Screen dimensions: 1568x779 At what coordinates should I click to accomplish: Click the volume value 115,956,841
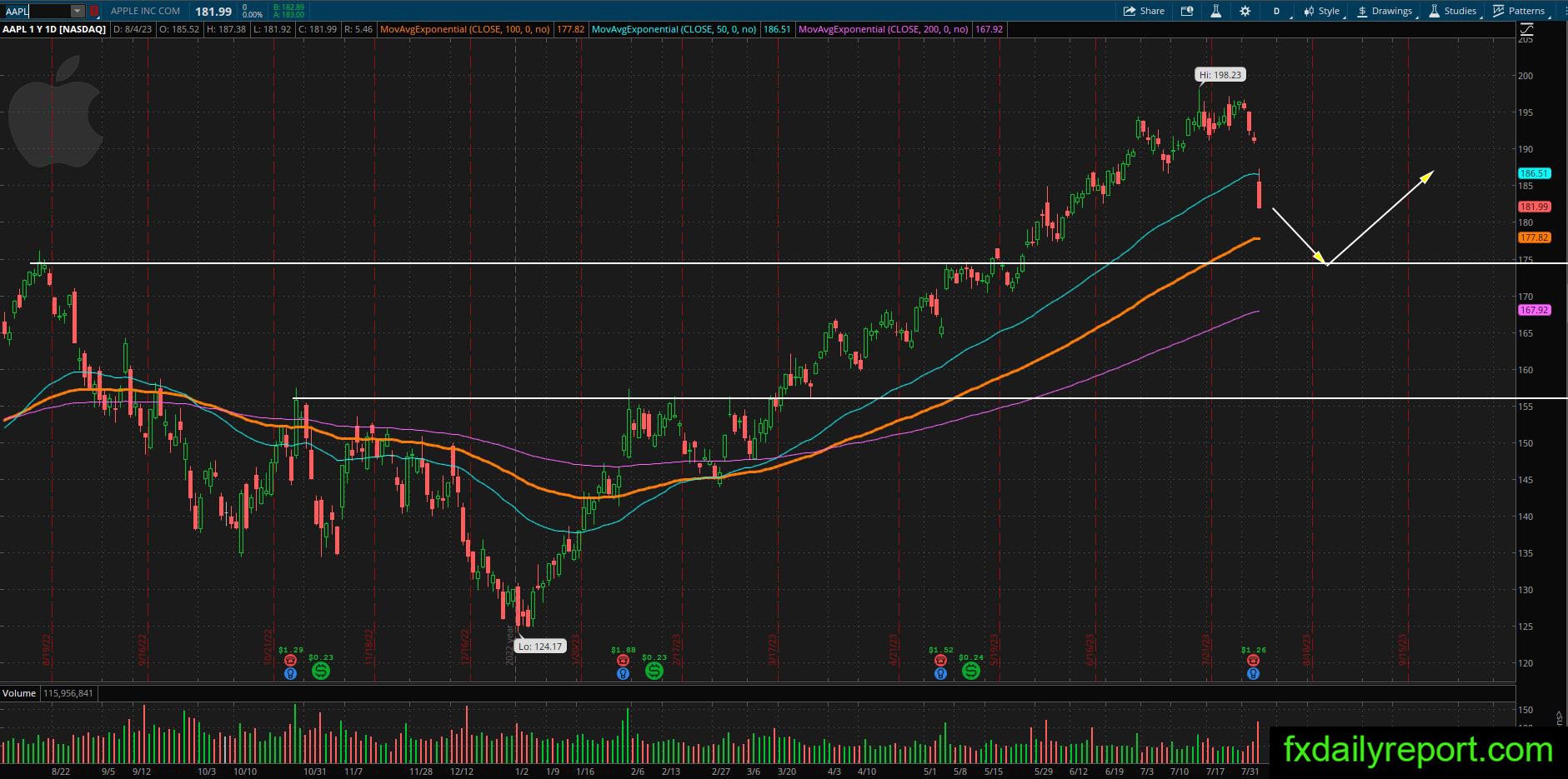point(68,693)
